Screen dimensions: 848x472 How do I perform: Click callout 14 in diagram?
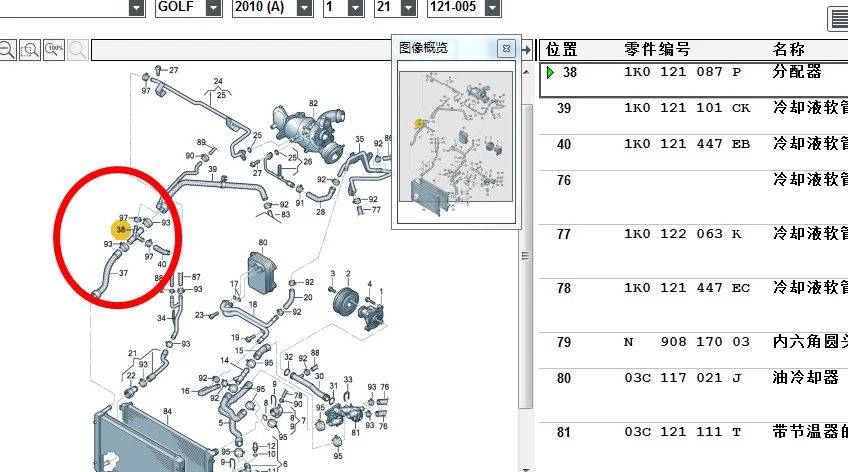[x=224, y=360]
